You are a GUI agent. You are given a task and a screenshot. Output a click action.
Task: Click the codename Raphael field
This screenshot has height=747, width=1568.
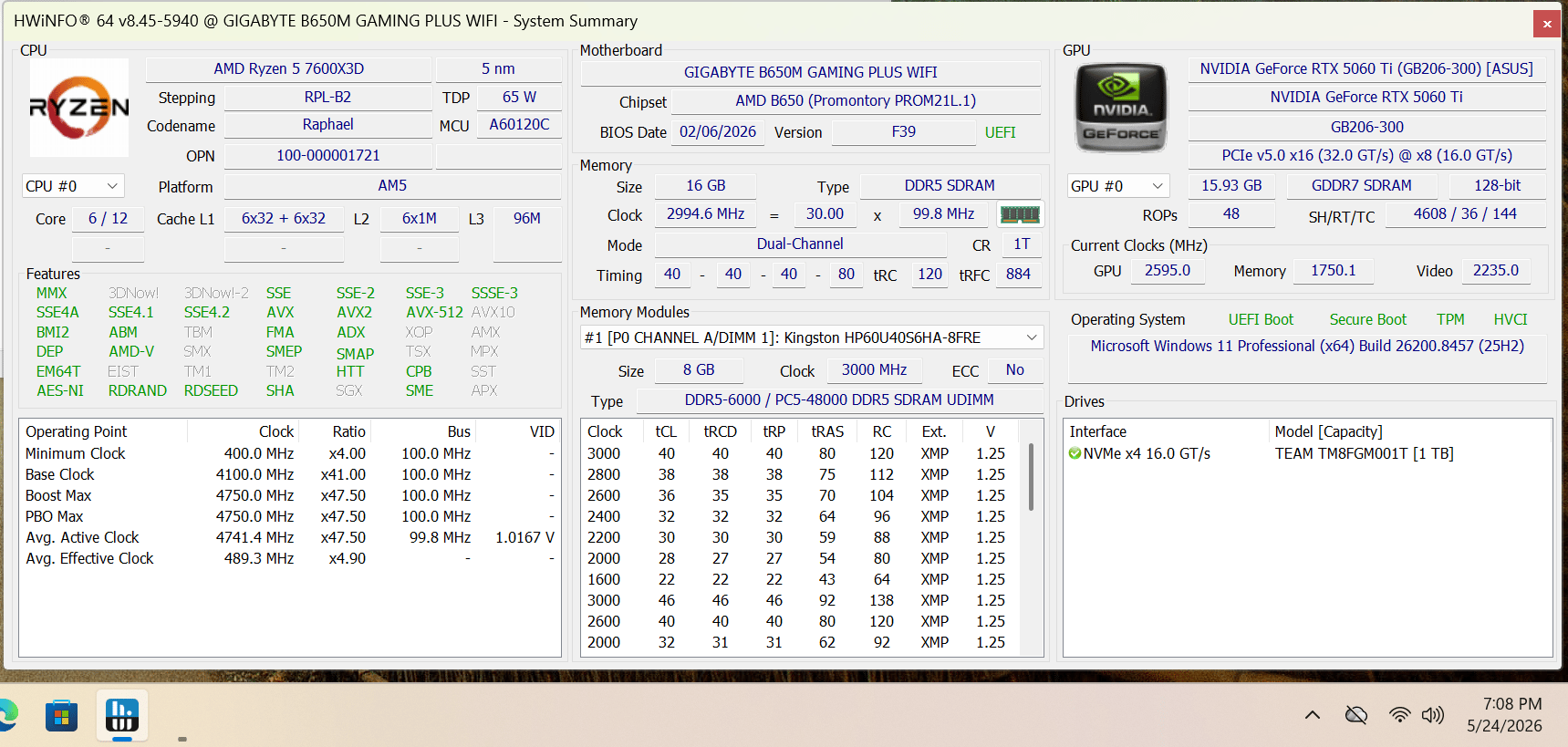pyautogui.click(x=327, y=125)
